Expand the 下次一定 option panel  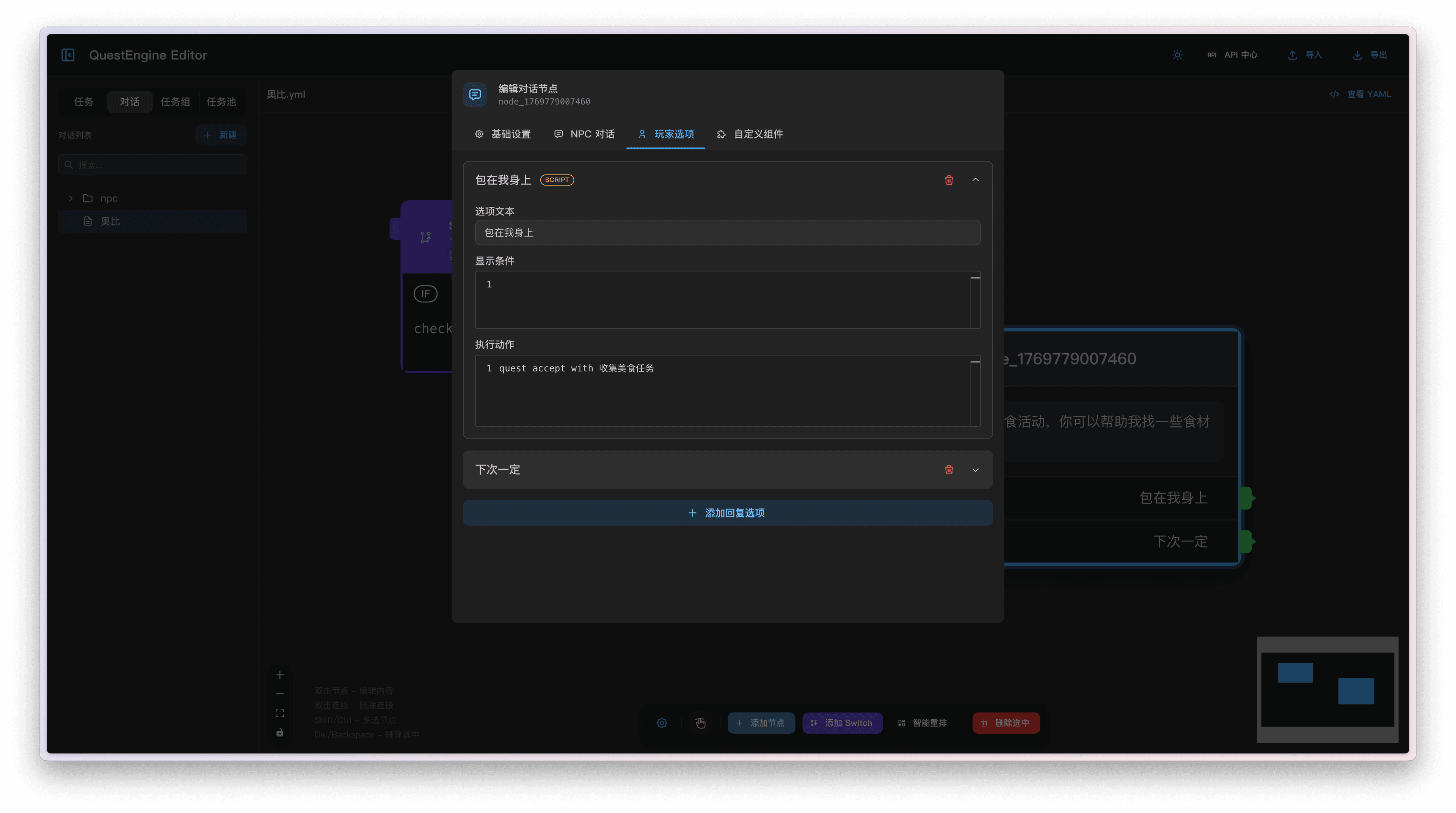(975, 470)
